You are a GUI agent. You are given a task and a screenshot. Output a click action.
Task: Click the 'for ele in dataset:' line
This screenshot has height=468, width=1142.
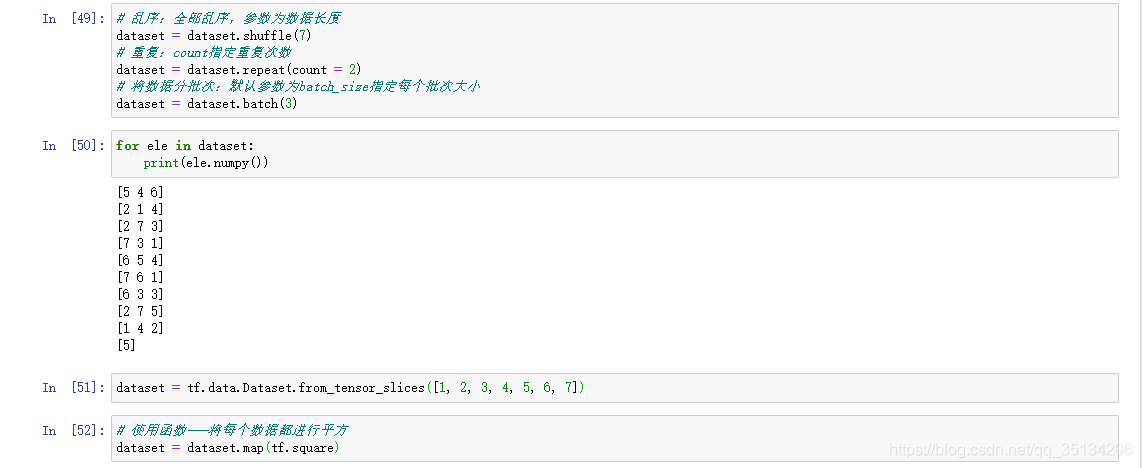pyautogui.click(x=185, y=146)
